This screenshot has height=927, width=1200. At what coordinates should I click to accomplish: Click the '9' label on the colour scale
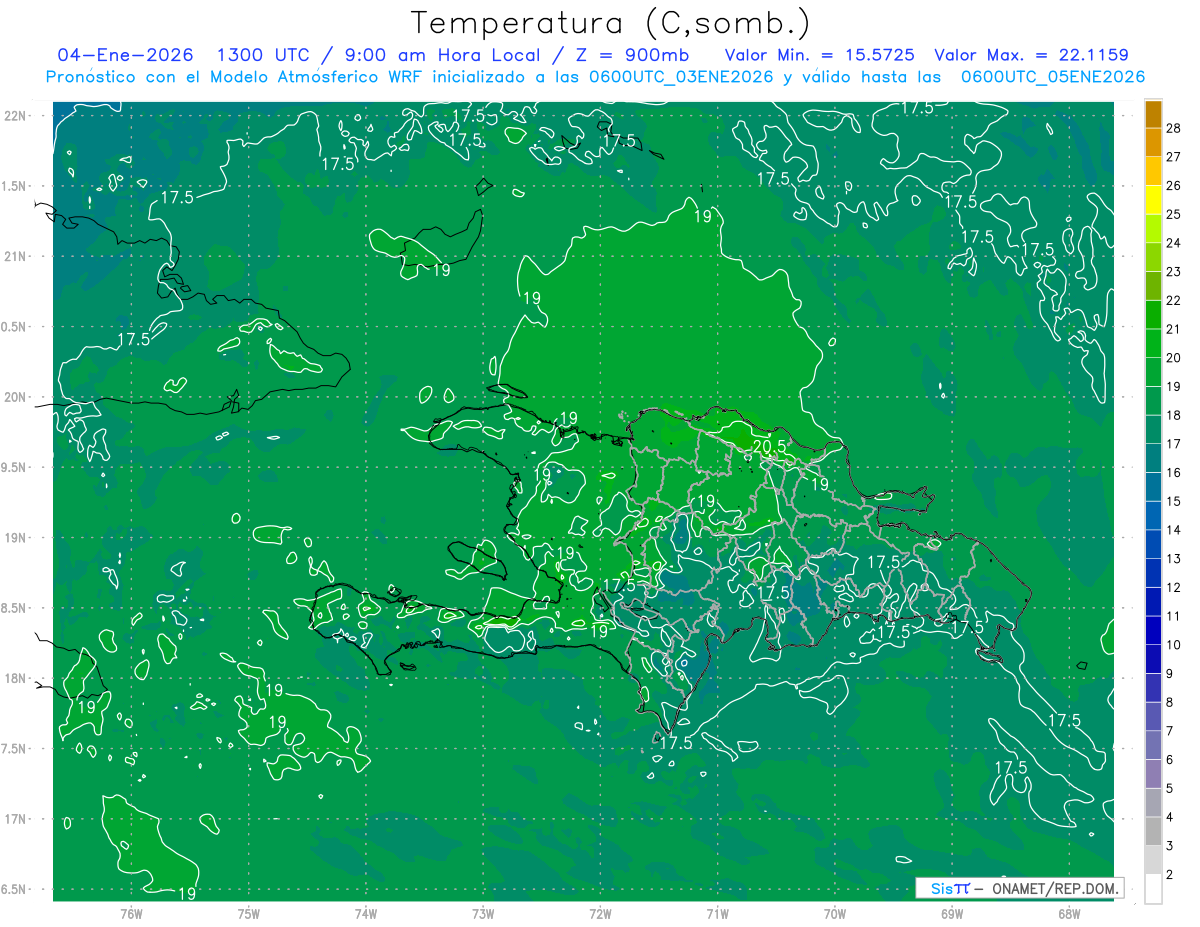[1170, 674]
